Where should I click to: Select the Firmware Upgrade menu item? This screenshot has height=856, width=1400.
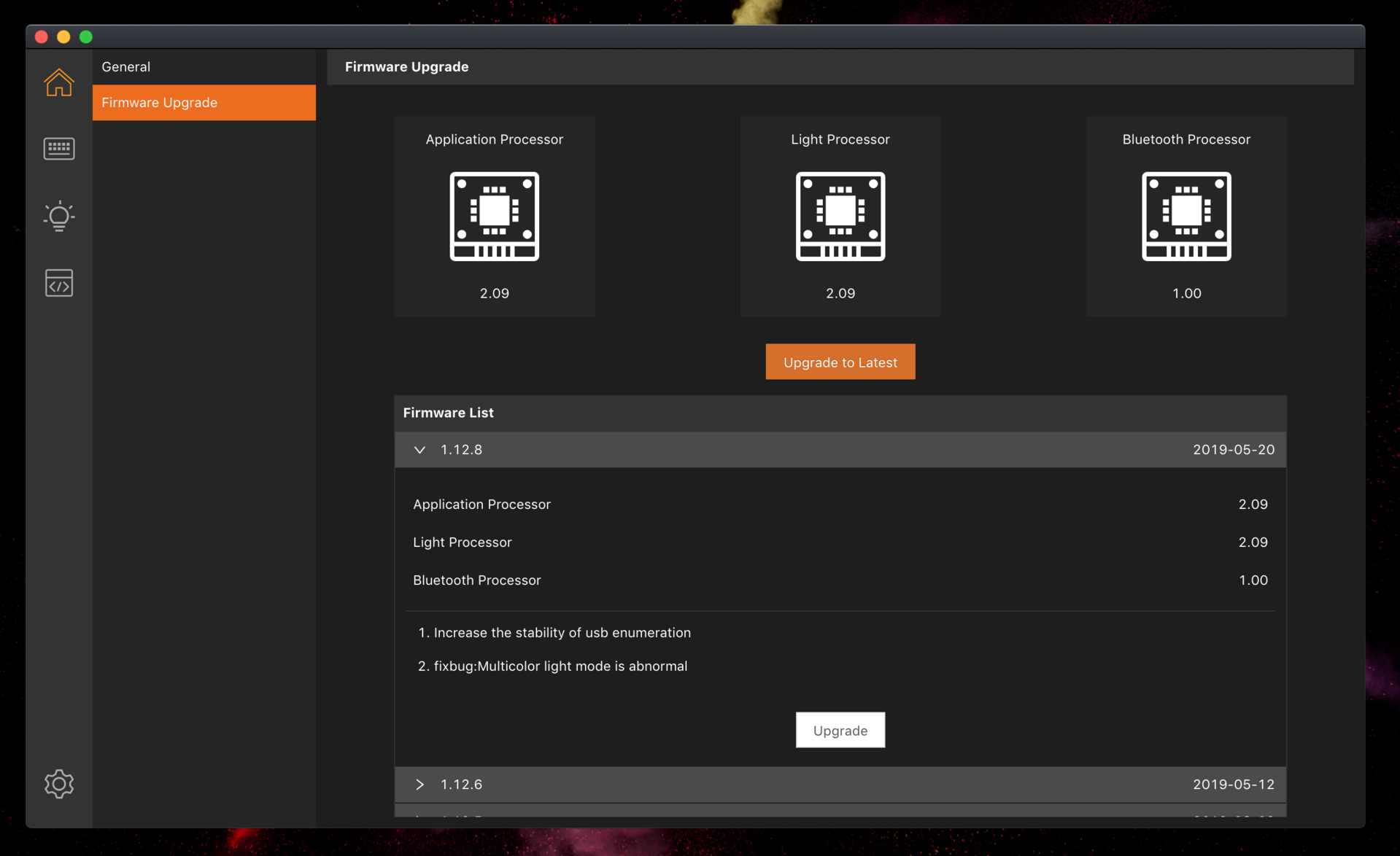click(x=204, y=102)
